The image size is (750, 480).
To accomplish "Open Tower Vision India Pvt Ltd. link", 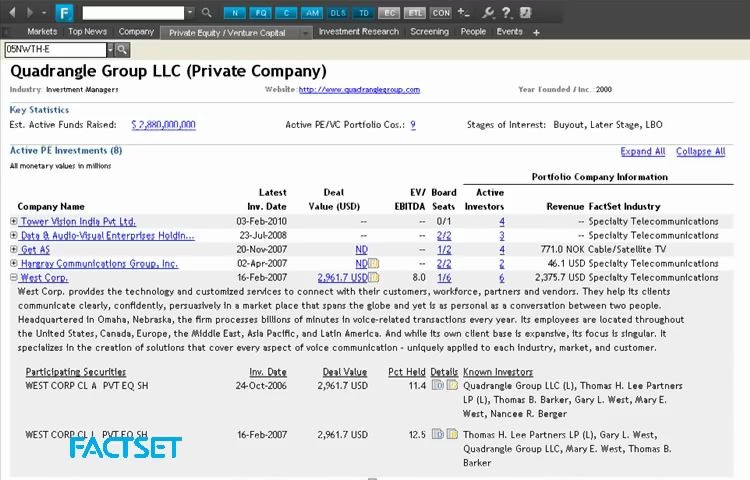I will (78, 222).
